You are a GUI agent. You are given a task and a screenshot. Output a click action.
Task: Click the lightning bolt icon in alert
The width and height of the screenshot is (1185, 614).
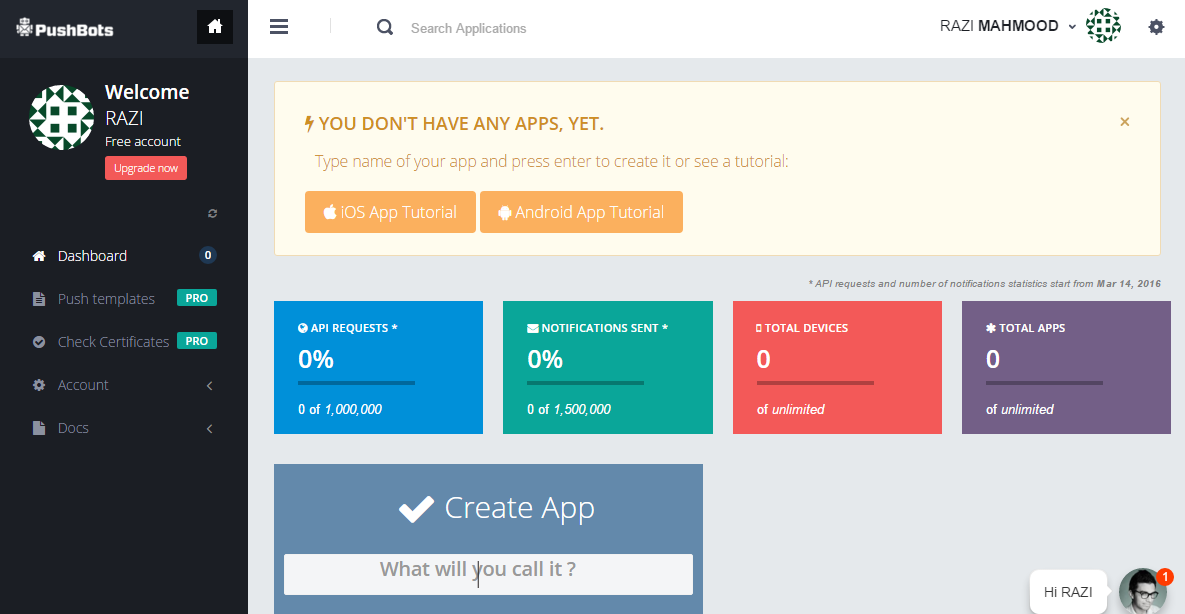pyautogui.click(x=308, y=123)
